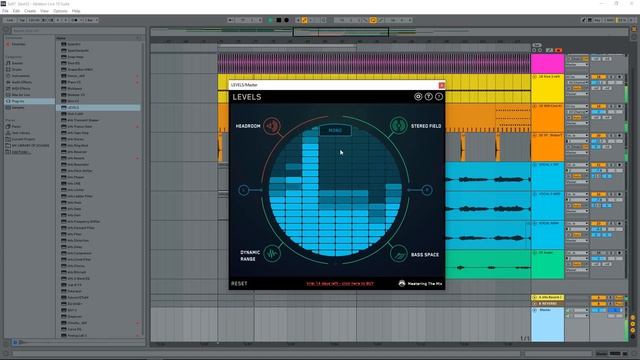Click the R channel circle in LEVELS
The width and height of the screenshot is (640, 360).
(427, 190)
